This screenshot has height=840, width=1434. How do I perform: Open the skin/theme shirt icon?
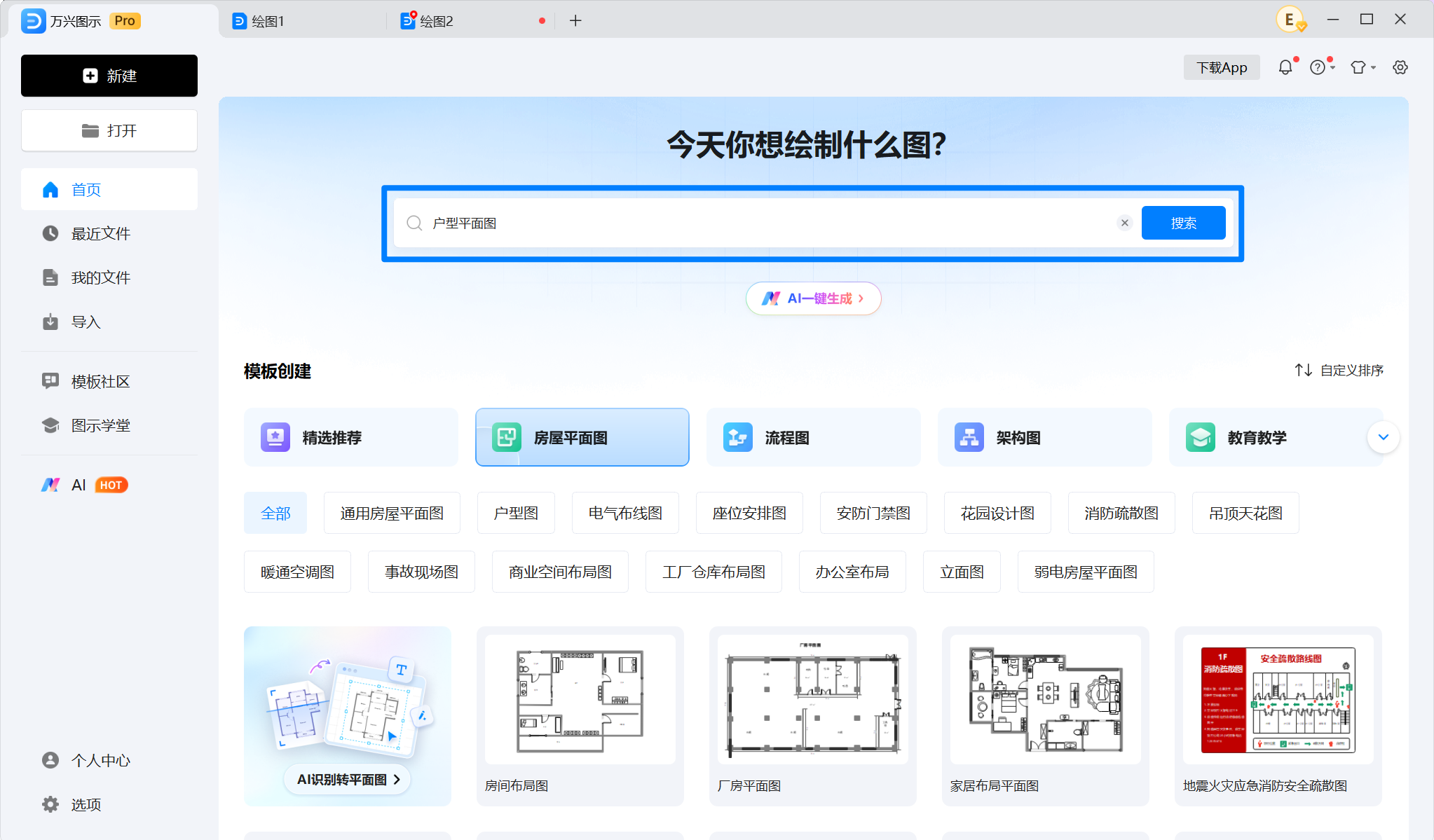[x=1358, y=67]
